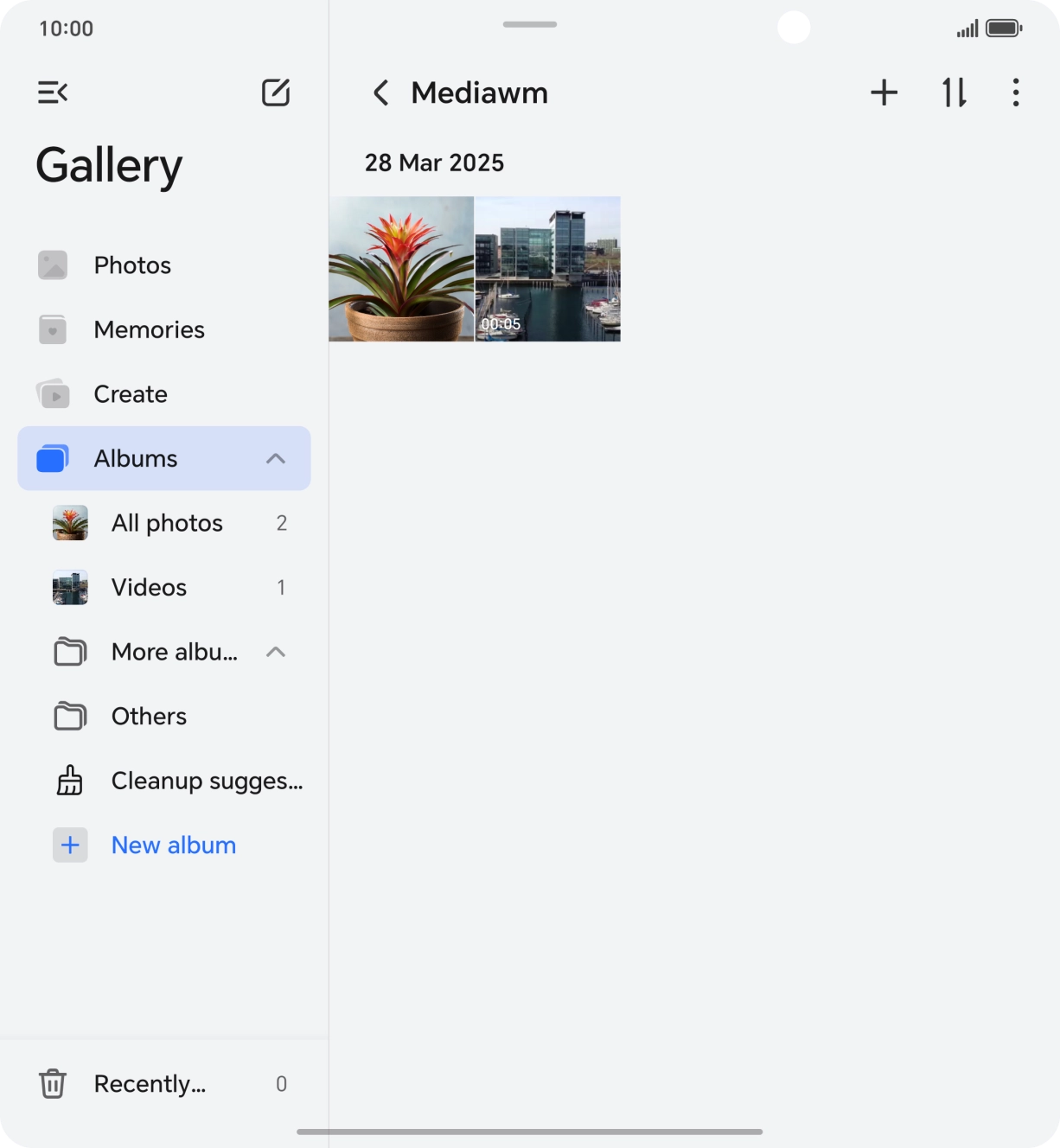Open the red flower plant photo
The image size is (1060, 1148).
pyautogui.click(x=401, y=269)
